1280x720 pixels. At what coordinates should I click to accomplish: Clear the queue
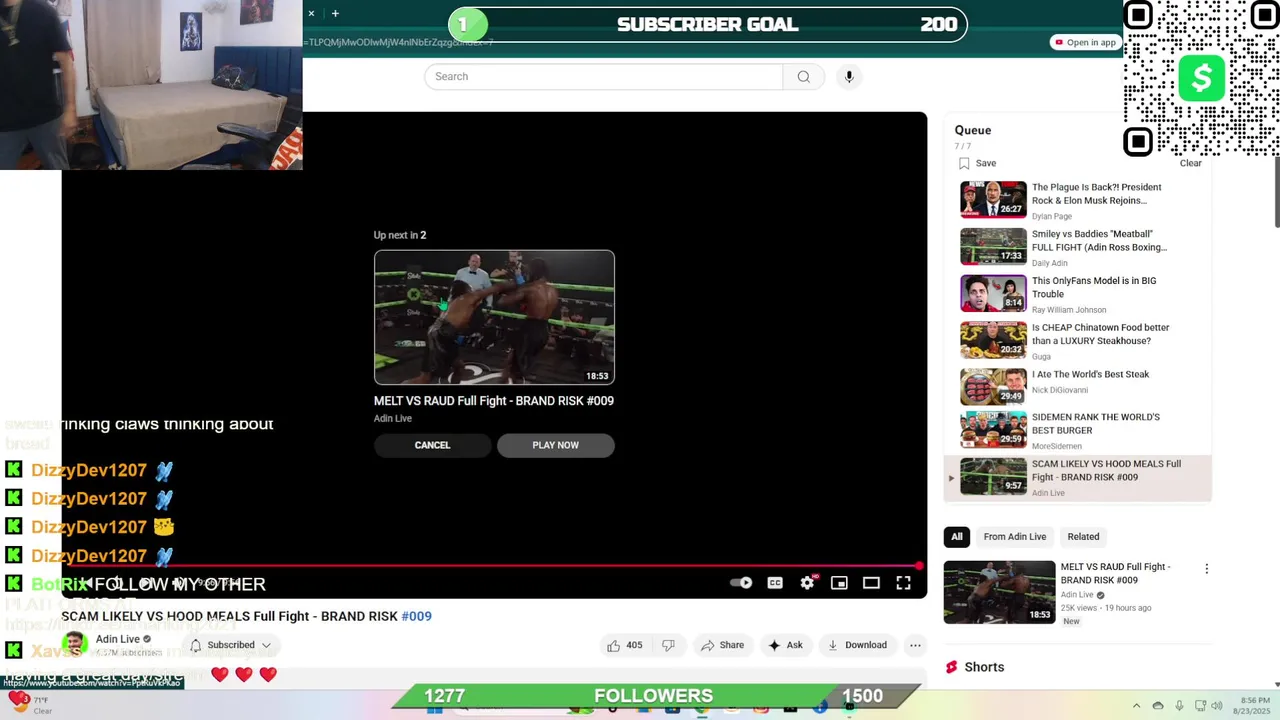tap(1191, 163)
